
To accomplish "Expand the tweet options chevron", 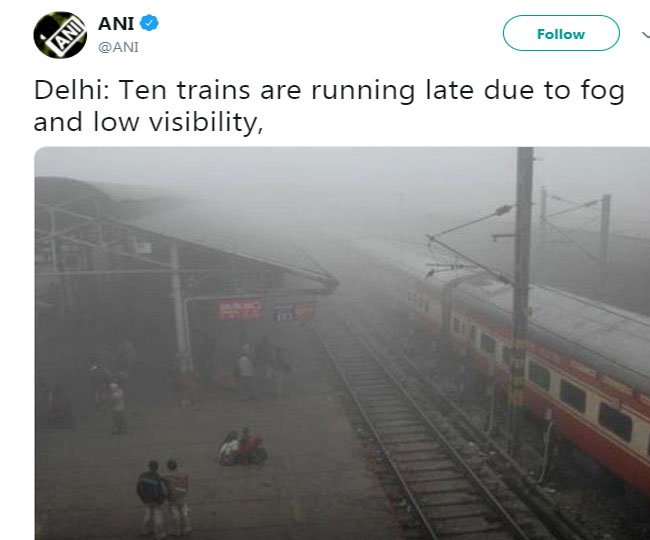I will click(646, 35).
